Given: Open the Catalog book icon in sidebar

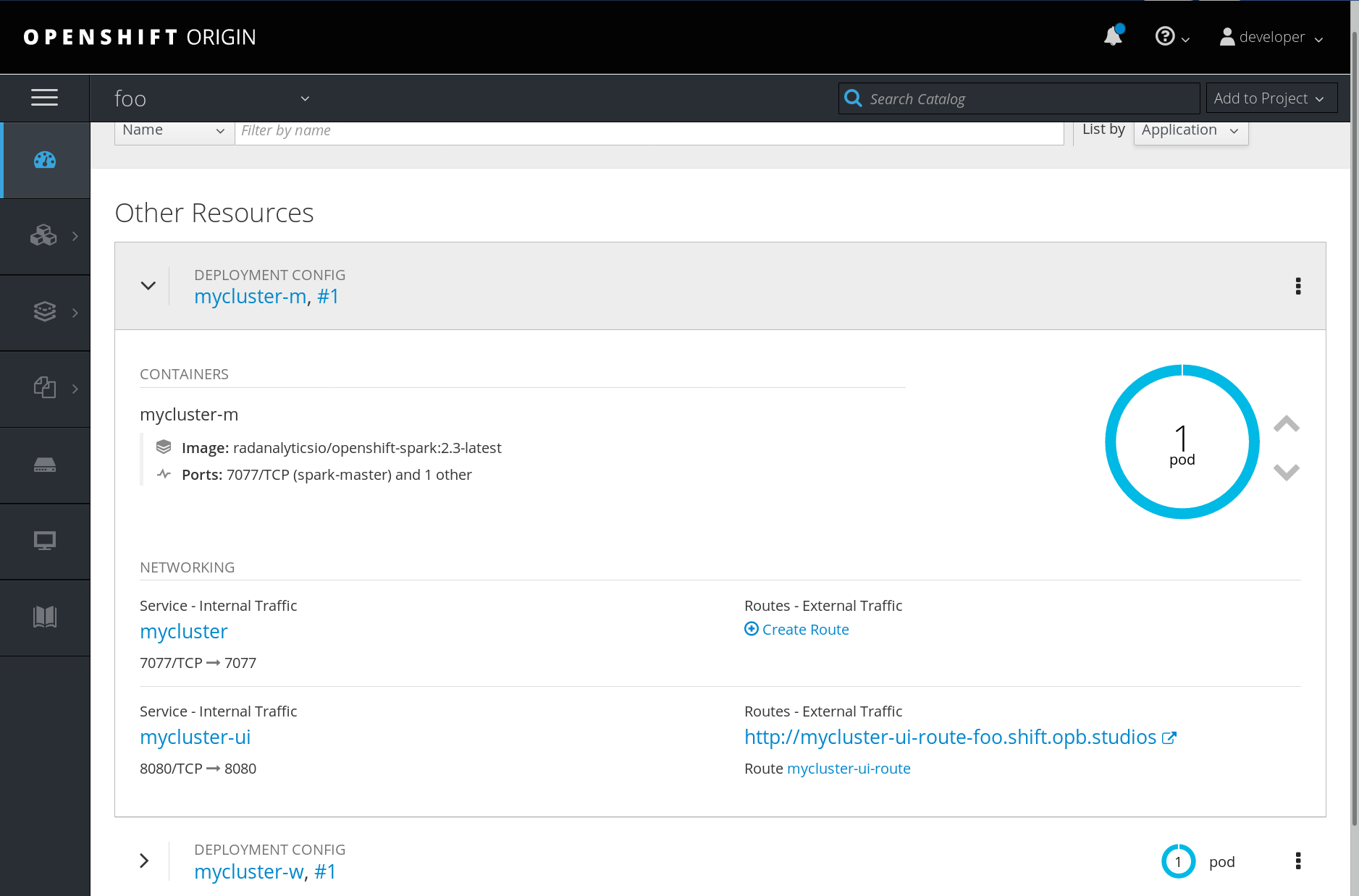Looking at the screenshot, I should [x=44, y=617].
